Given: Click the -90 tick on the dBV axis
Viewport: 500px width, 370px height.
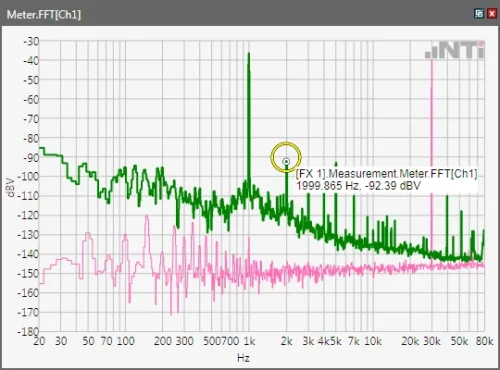Looking at the screenshot, I should point(31,158).
